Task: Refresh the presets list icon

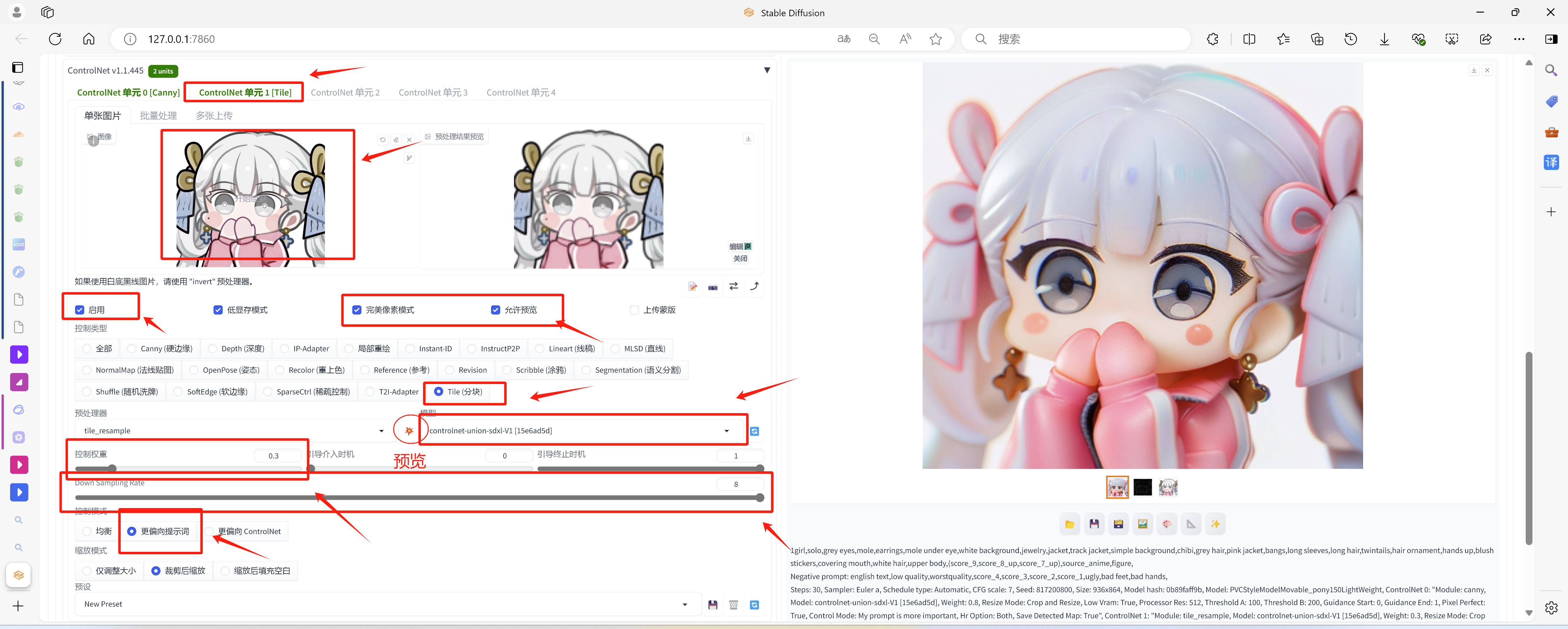Action: pos(754,605)
